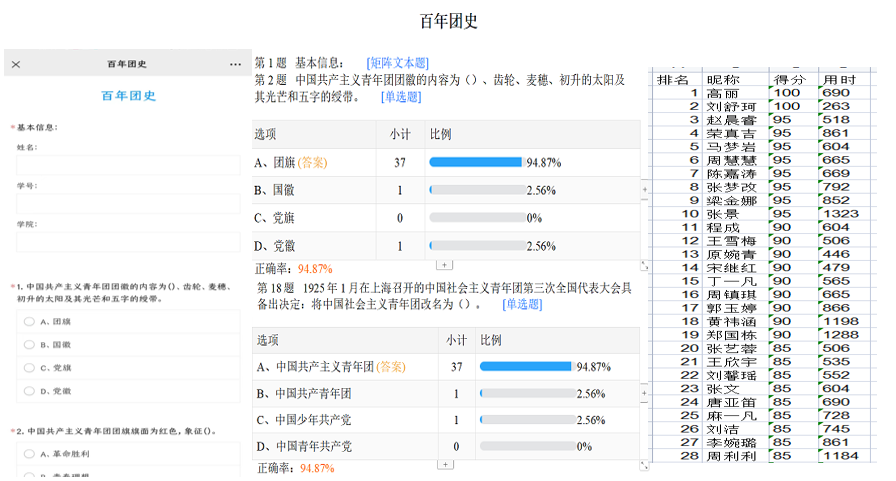Click the [矩阵文本题] link
The height and width of the screenshot is (481, 896).
tap(398, 63)
